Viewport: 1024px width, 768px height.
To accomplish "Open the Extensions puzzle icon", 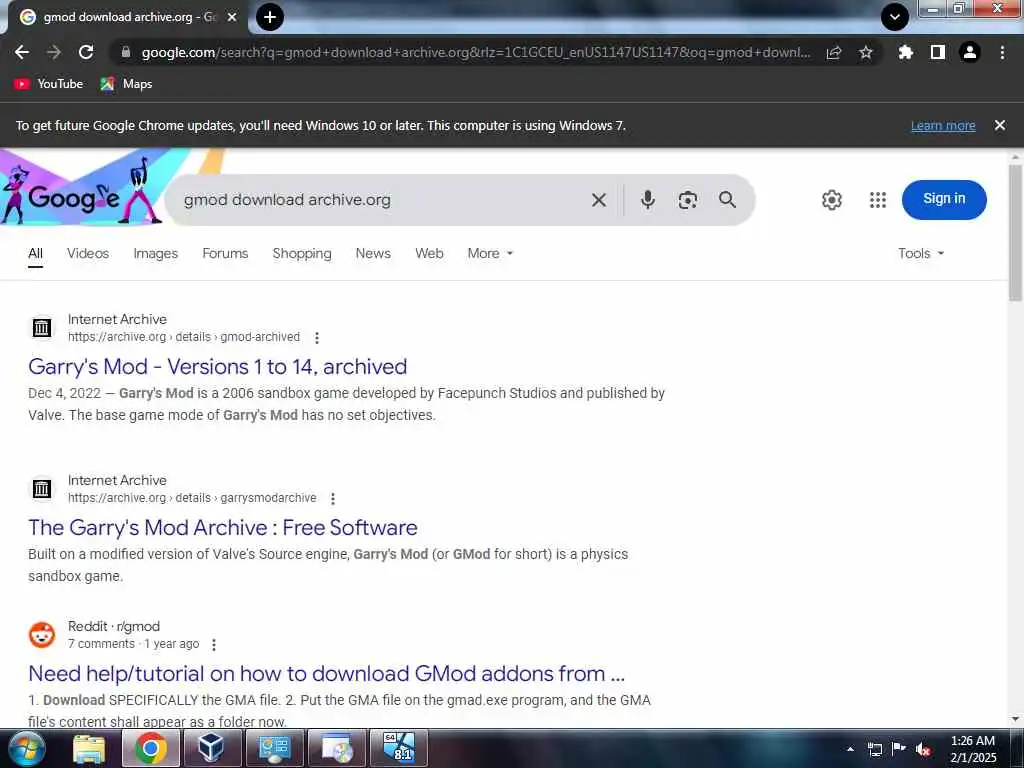I will (x=905, y=52).
